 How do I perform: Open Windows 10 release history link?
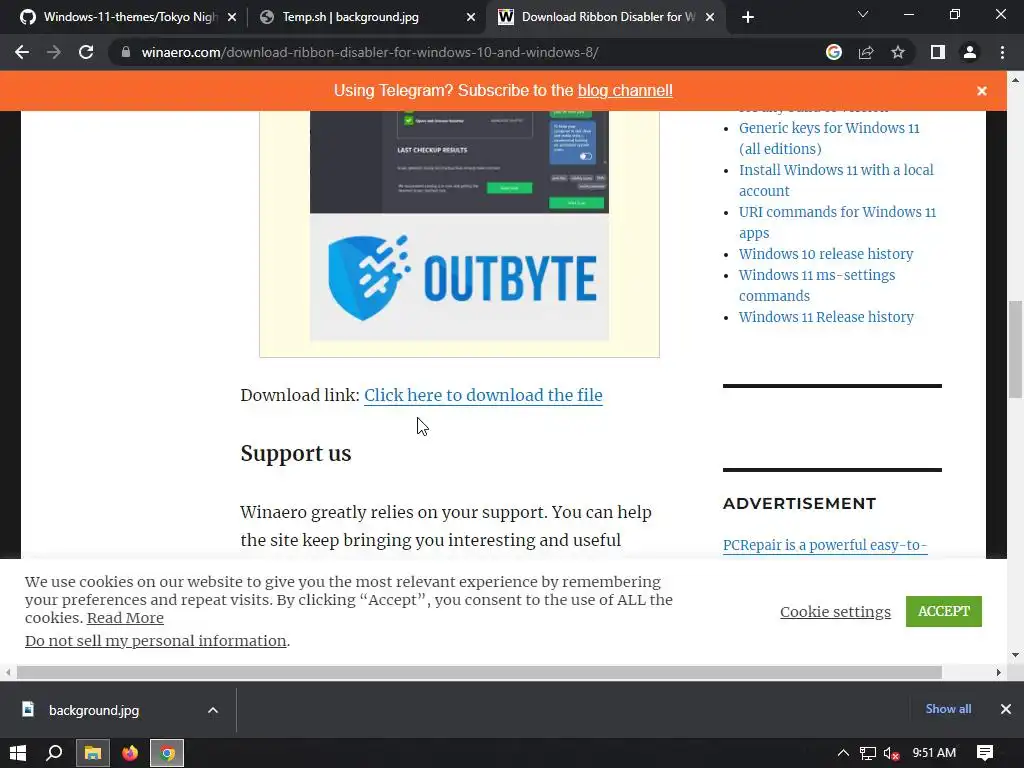pyautogui.click(x=825, y=254)
